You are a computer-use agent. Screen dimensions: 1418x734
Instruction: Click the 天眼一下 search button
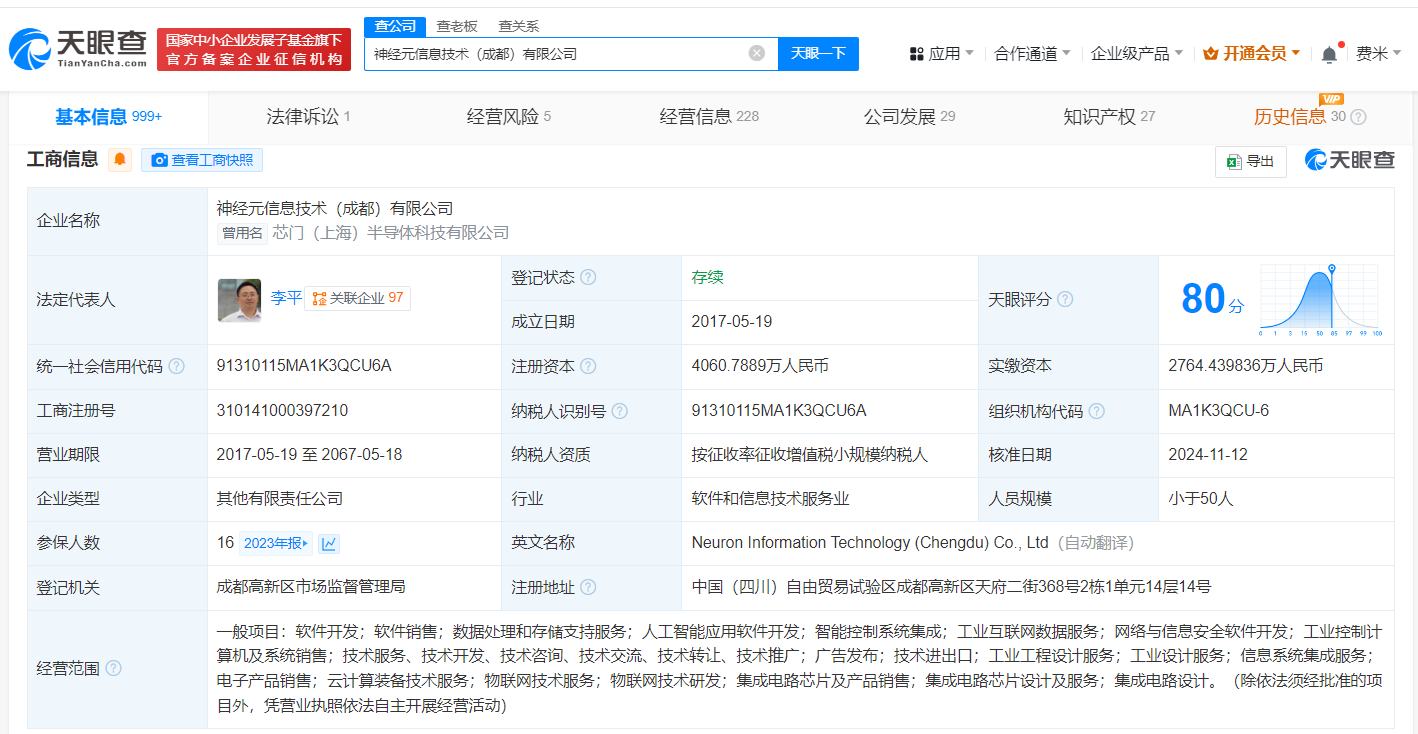click(x=818, y=54)
